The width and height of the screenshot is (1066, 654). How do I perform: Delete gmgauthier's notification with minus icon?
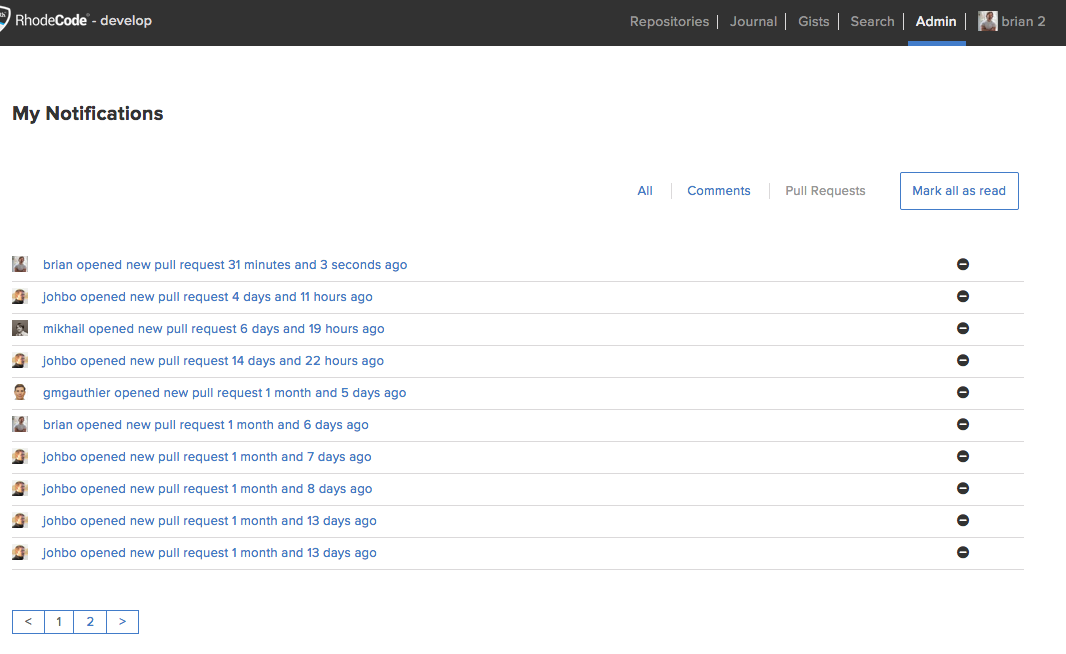[x=963, y=392]
